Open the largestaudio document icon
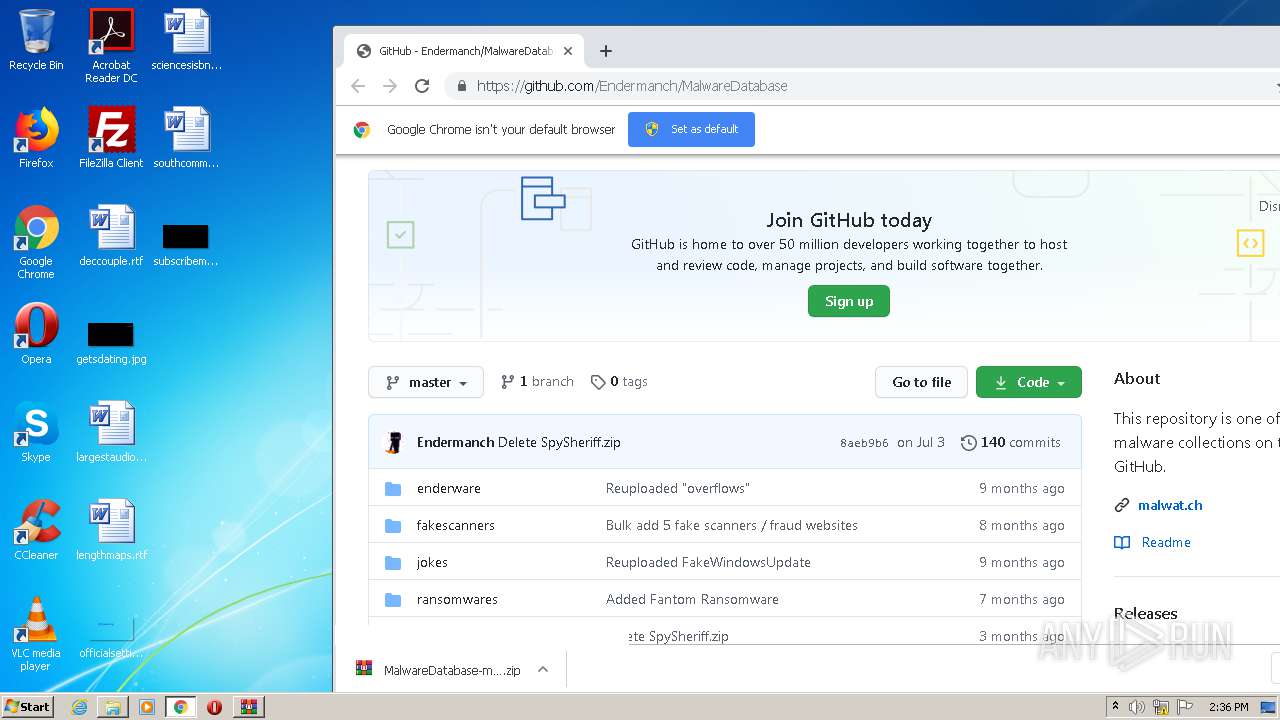This screenshot has height=720, width=1280. pos(111,432)
